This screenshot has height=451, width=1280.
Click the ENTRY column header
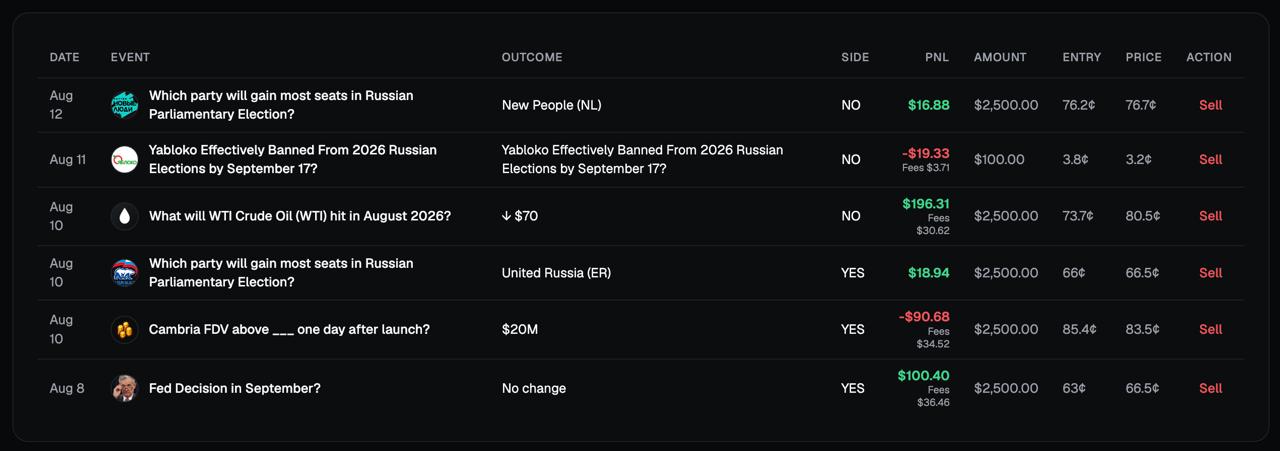click(1082, 57)
